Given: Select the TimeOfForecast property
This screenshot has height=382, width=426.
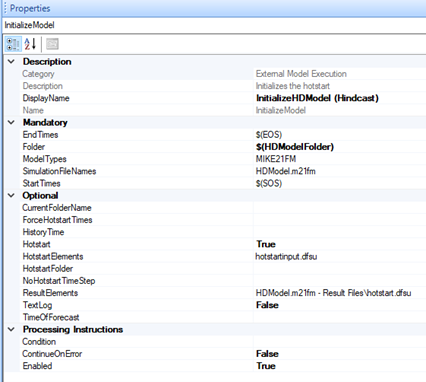Looking at the screenshot, I should click(51, 317).
